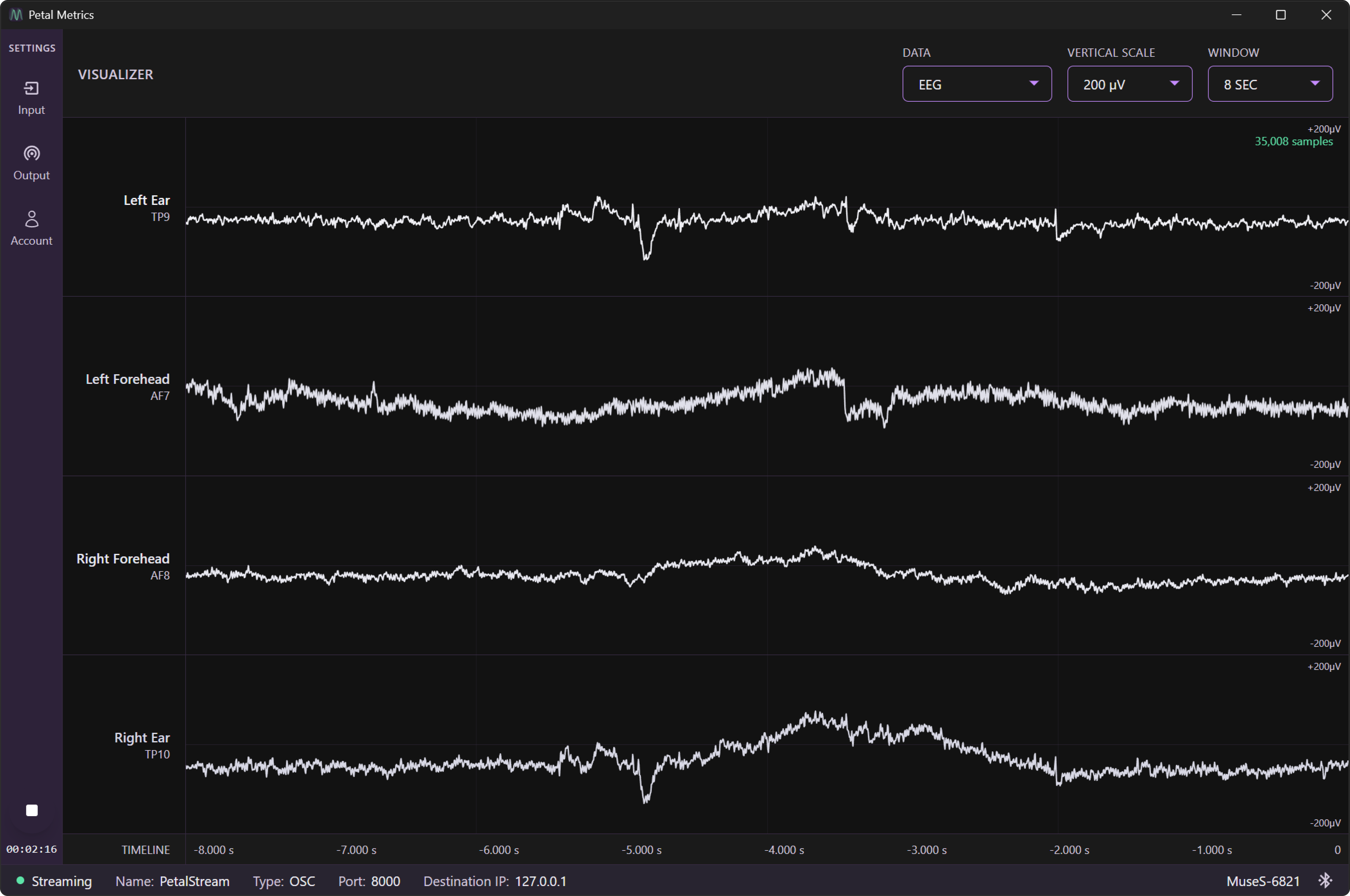The height and width of the screenshot is (896, 1350).
Task: Click the PetalStream stream name
Action: 194,881
